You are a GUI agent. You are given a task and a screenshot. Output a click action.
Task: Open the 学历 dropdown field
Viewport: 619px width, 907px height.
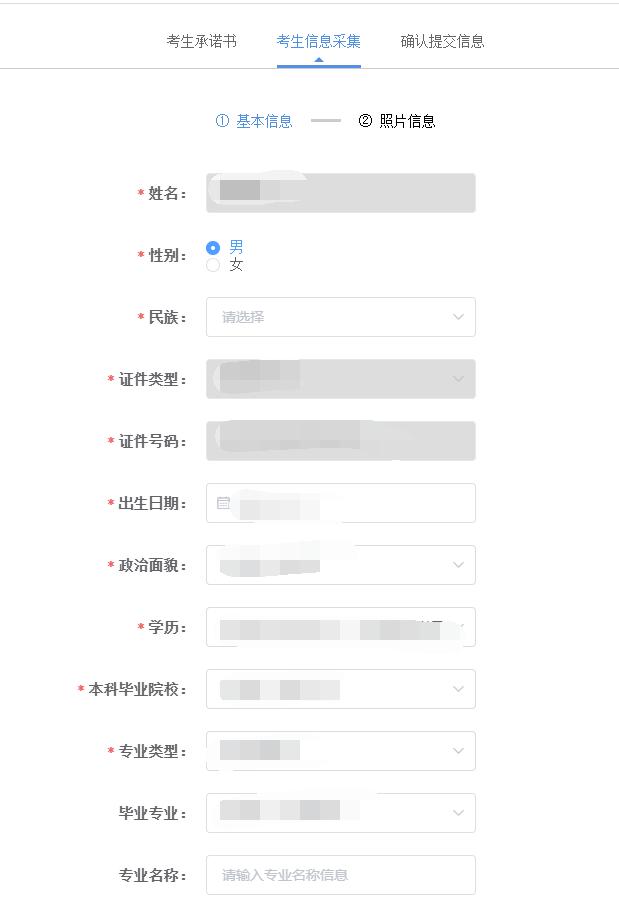tap(340, 627)
